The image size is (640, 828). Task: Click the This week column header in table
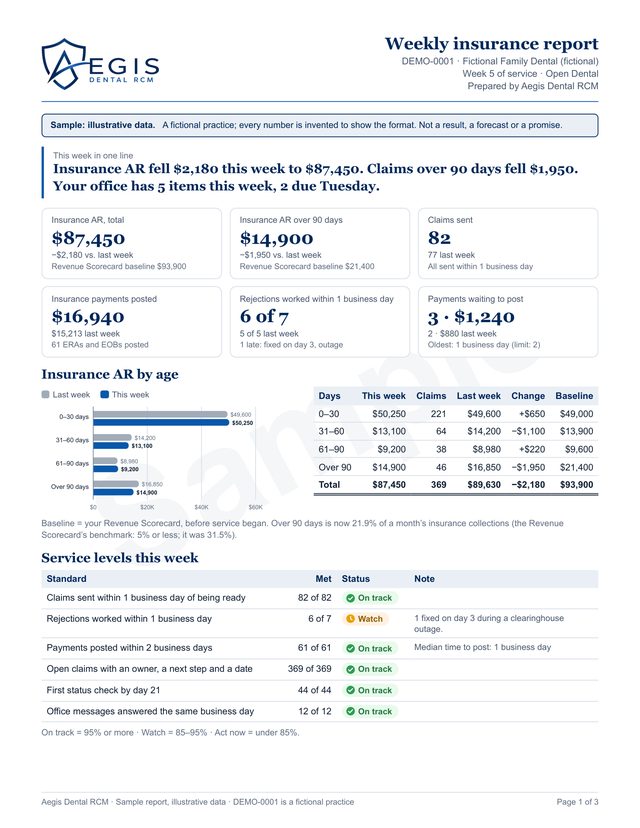(x=384, y=396)
